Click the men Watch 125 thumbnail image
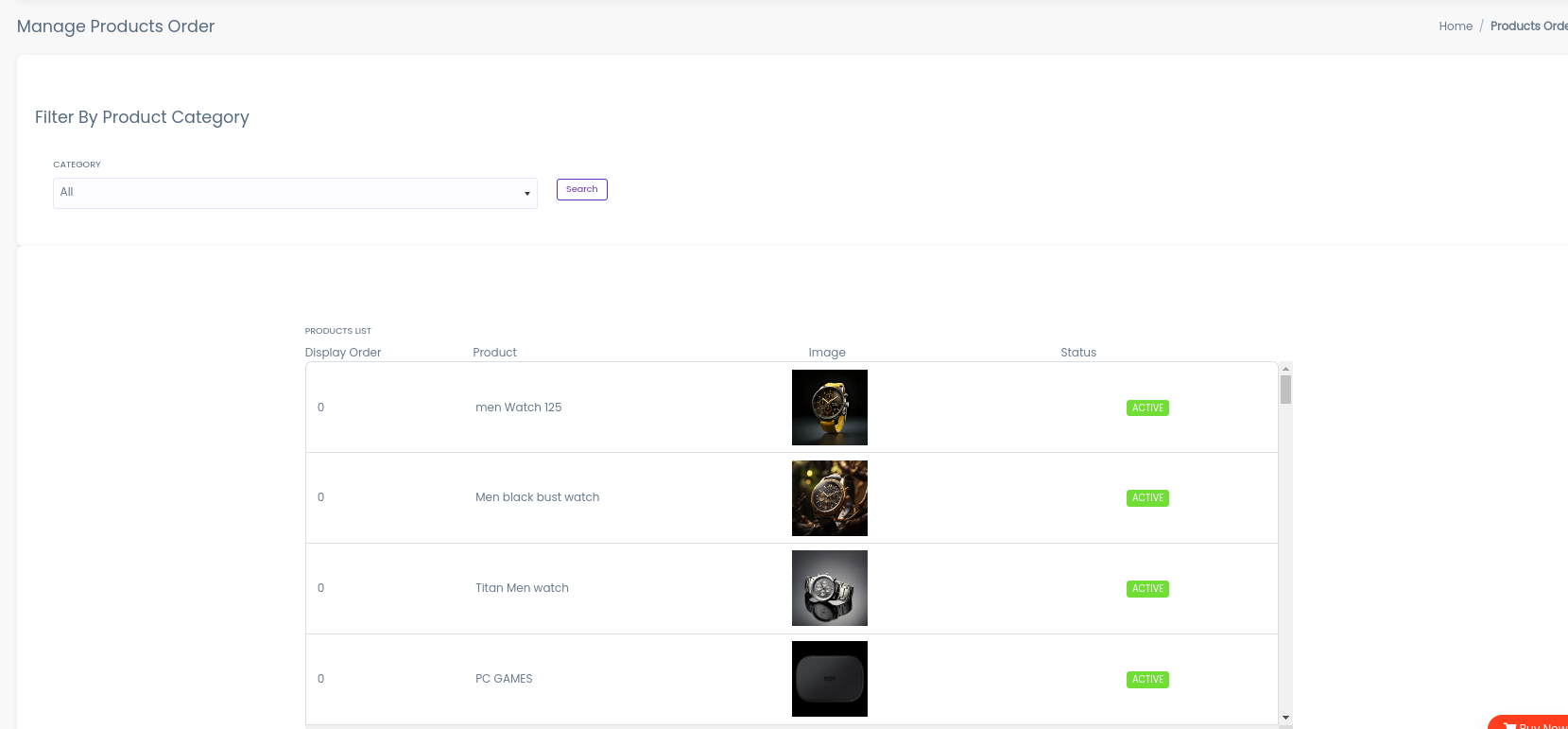This screenshot has height=729, width=1568. point(829,408)
